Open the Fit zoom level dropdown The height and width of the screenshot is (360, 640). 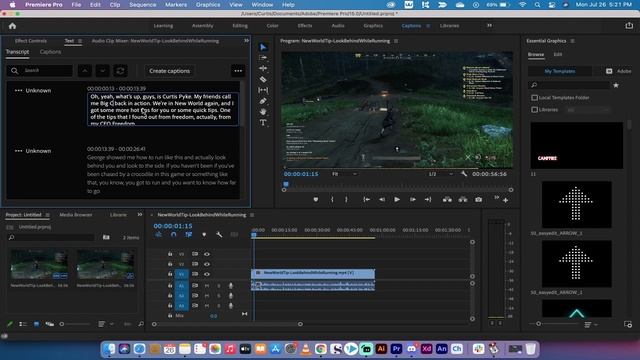[x=344, y=174]
